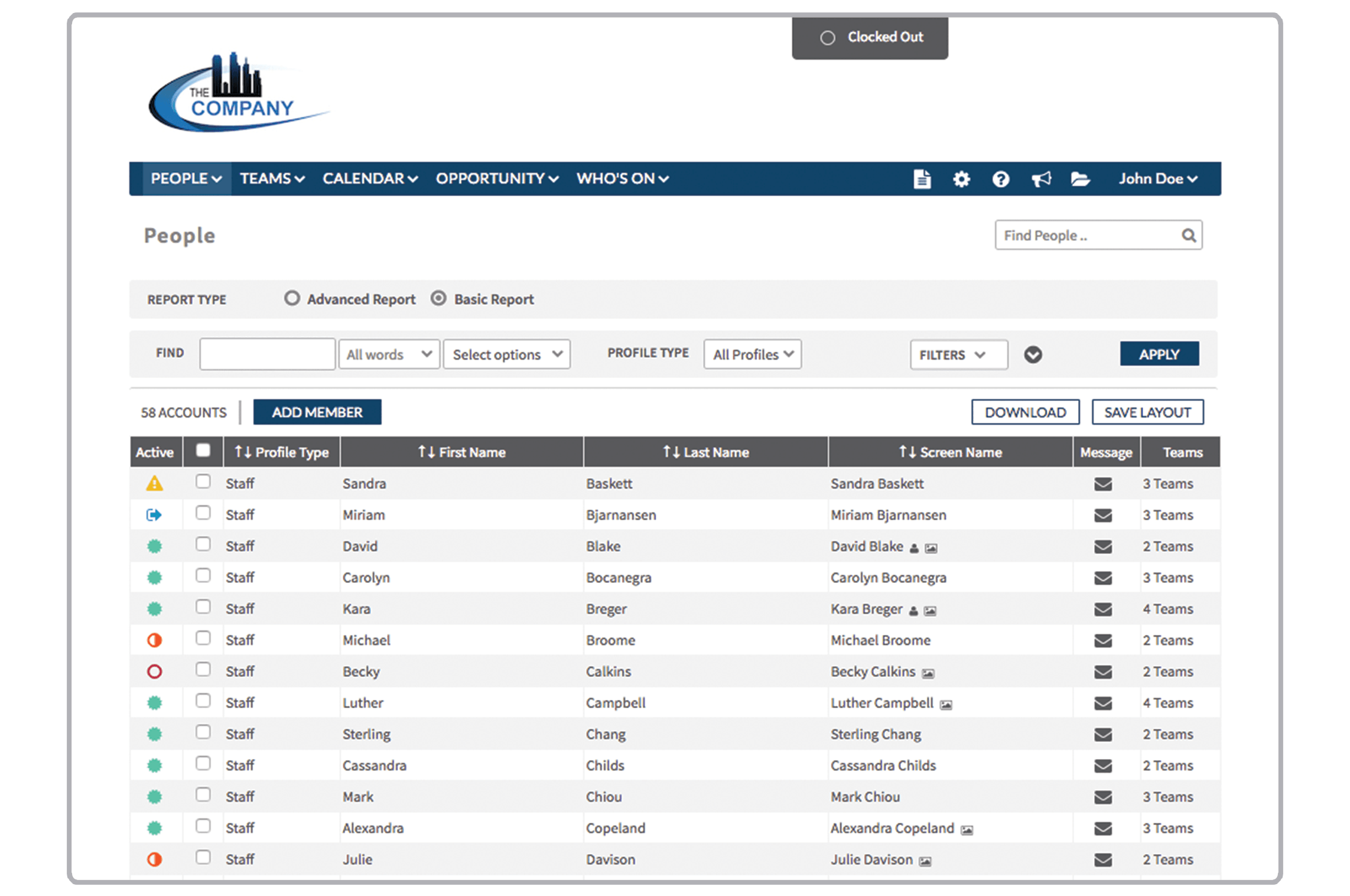This screenshot has width=1350, height=896.
Task: Click warning status icon for Sandra
Action: pyautogui.click(x=154, y=484)
